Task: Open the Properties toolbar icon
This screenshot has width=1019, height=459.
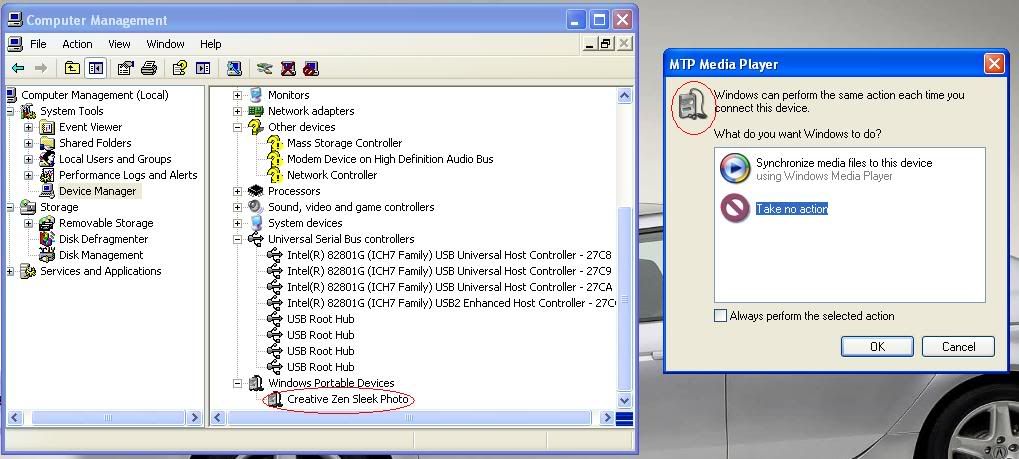Action: point(125,68)
